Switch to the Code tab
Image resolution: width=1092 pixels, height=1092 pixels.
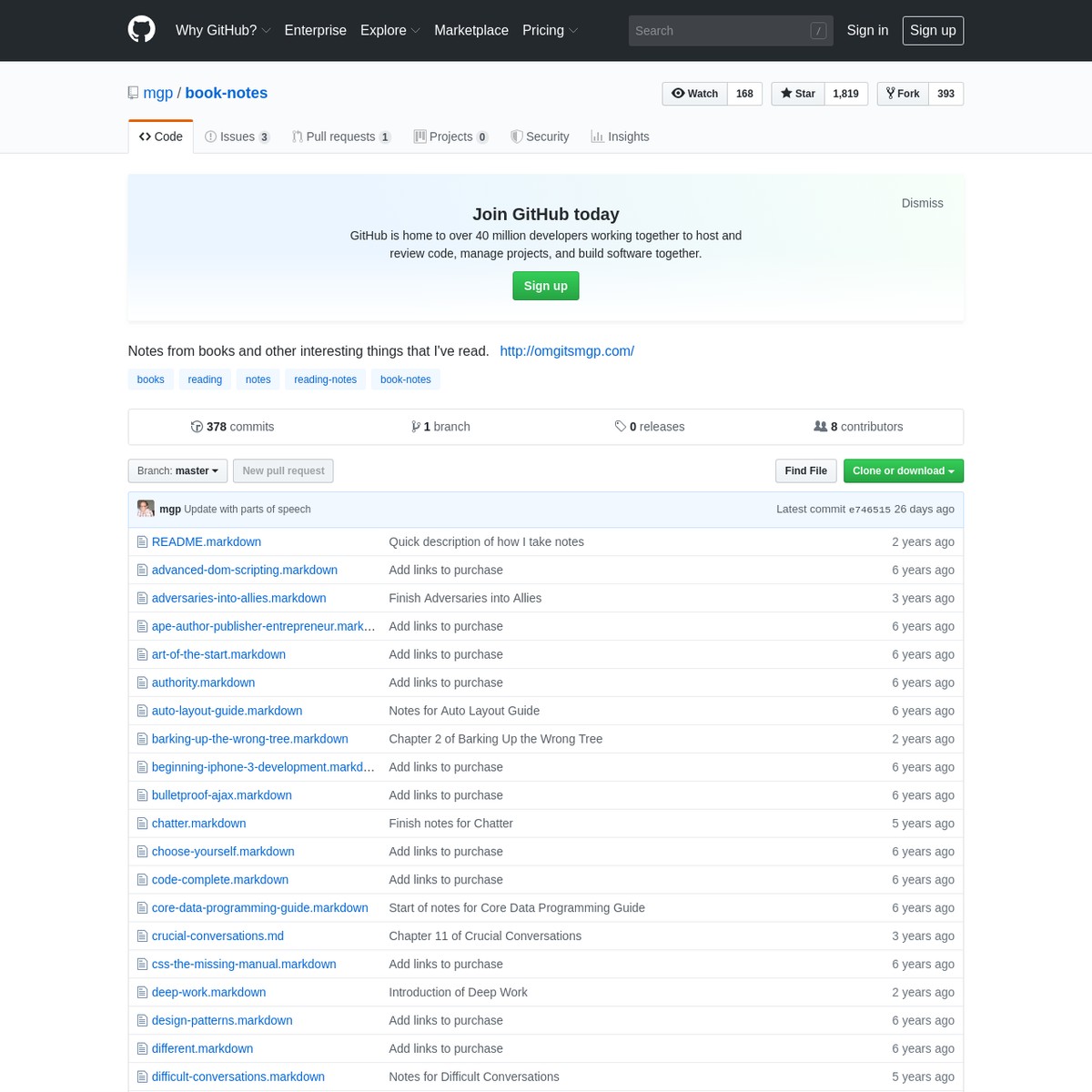click(161, 136)
